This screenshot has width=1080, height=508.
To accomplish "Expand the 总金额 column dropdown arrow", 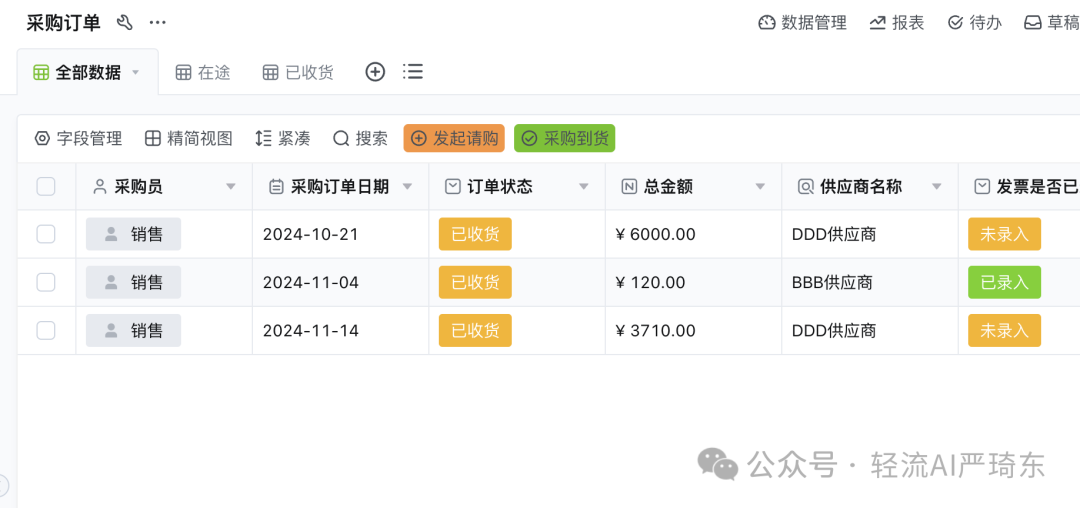I will pos(761,187).
